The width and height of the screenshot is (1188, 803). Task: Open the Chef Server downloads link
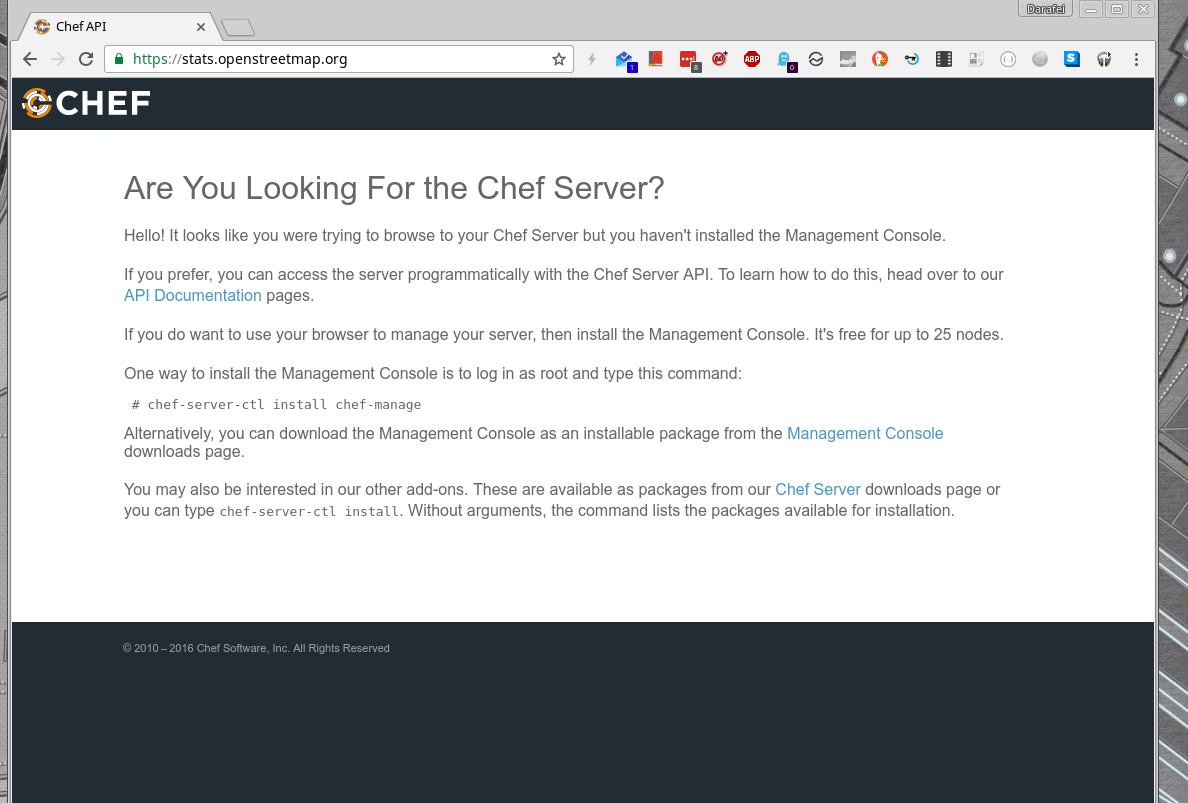click(818, 489)
